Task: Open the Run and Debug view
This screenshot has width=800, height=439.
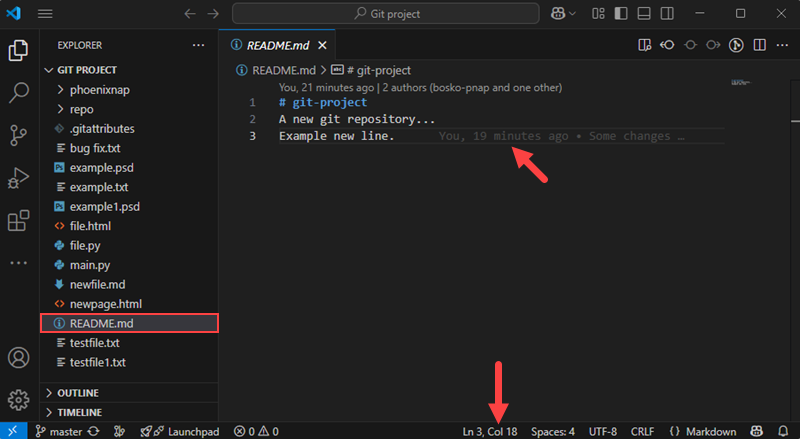Action: pyautogui.click(x=18, y=178)
